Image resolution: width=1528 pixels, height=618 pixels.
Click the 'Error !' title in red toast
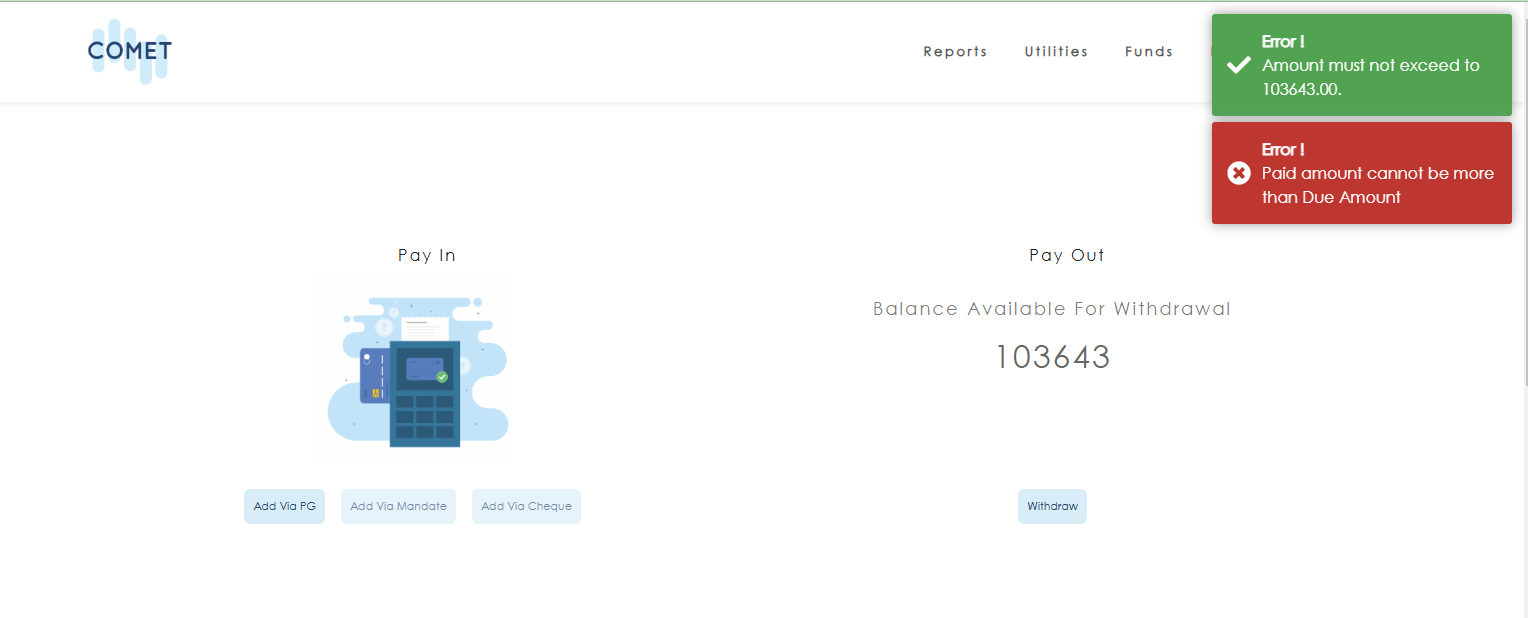tap(1283, 150)
